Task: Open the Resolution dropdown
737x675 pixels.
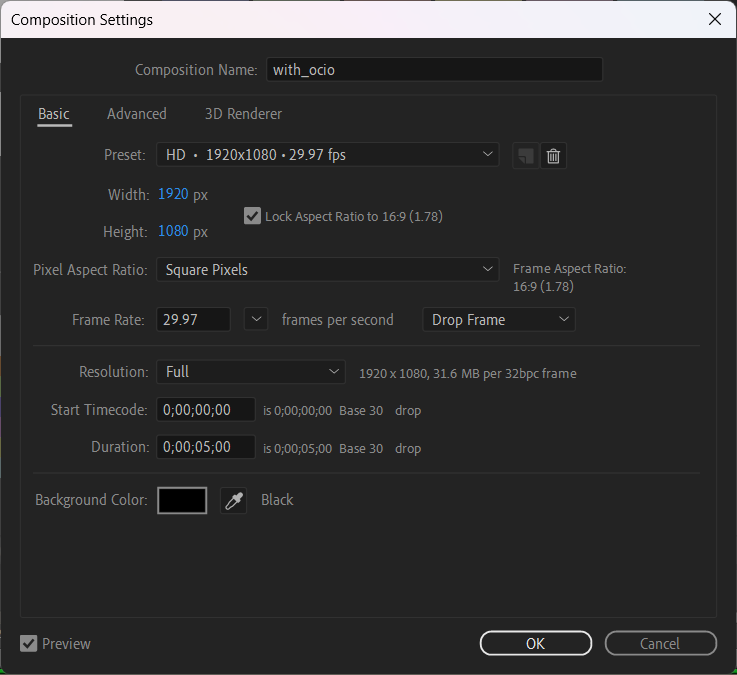Action: click(x=251, y=372)
